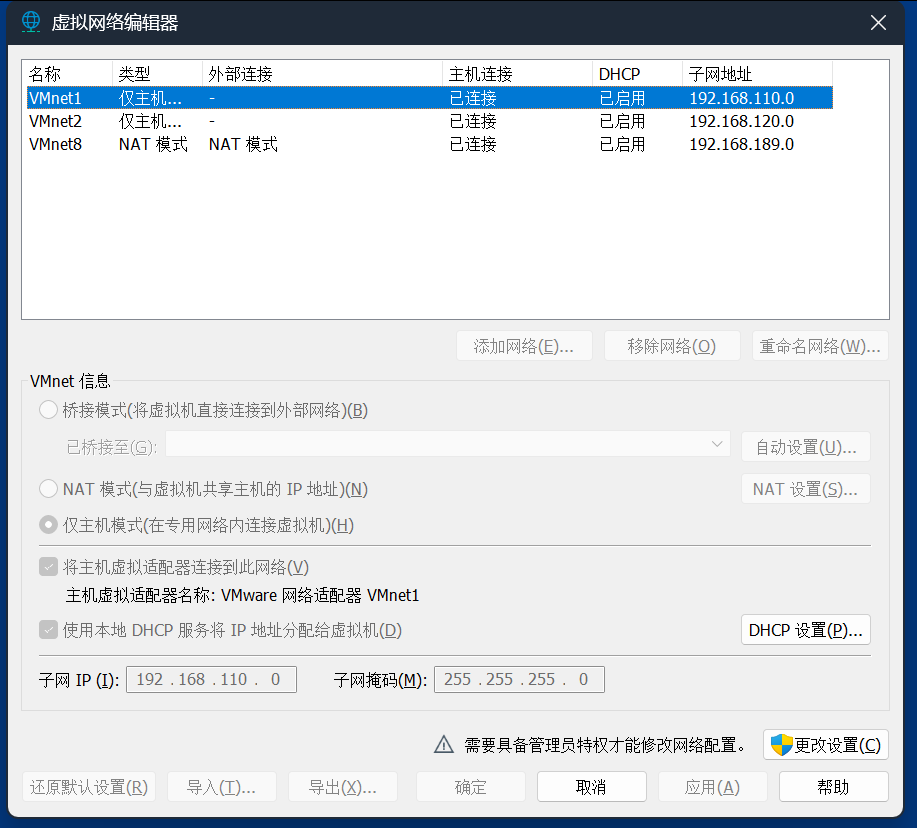Select the VMnet8 row
The height and width of the screenshot is (828, 917).
point(430,144)
